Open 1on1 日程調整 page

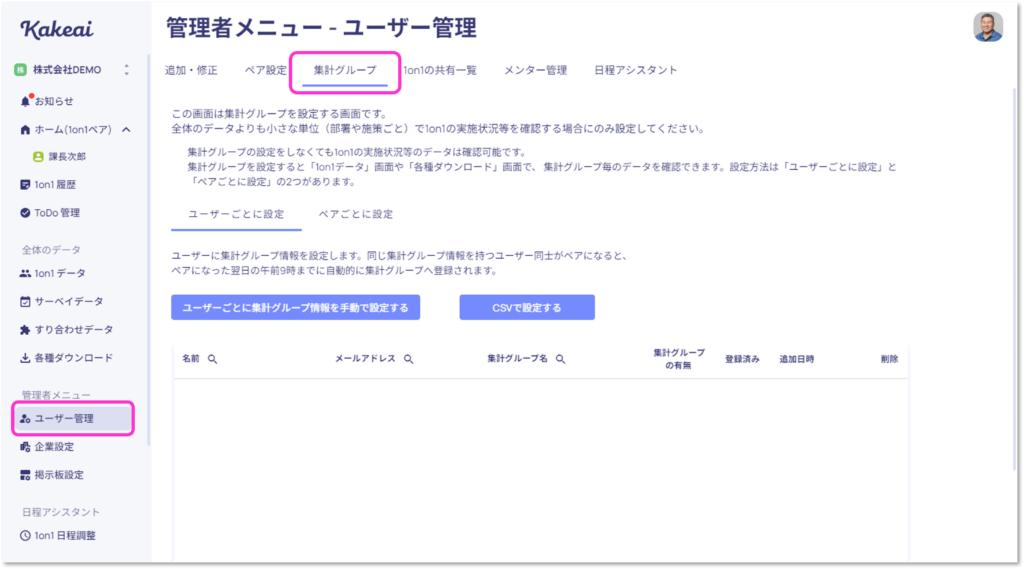65,536
